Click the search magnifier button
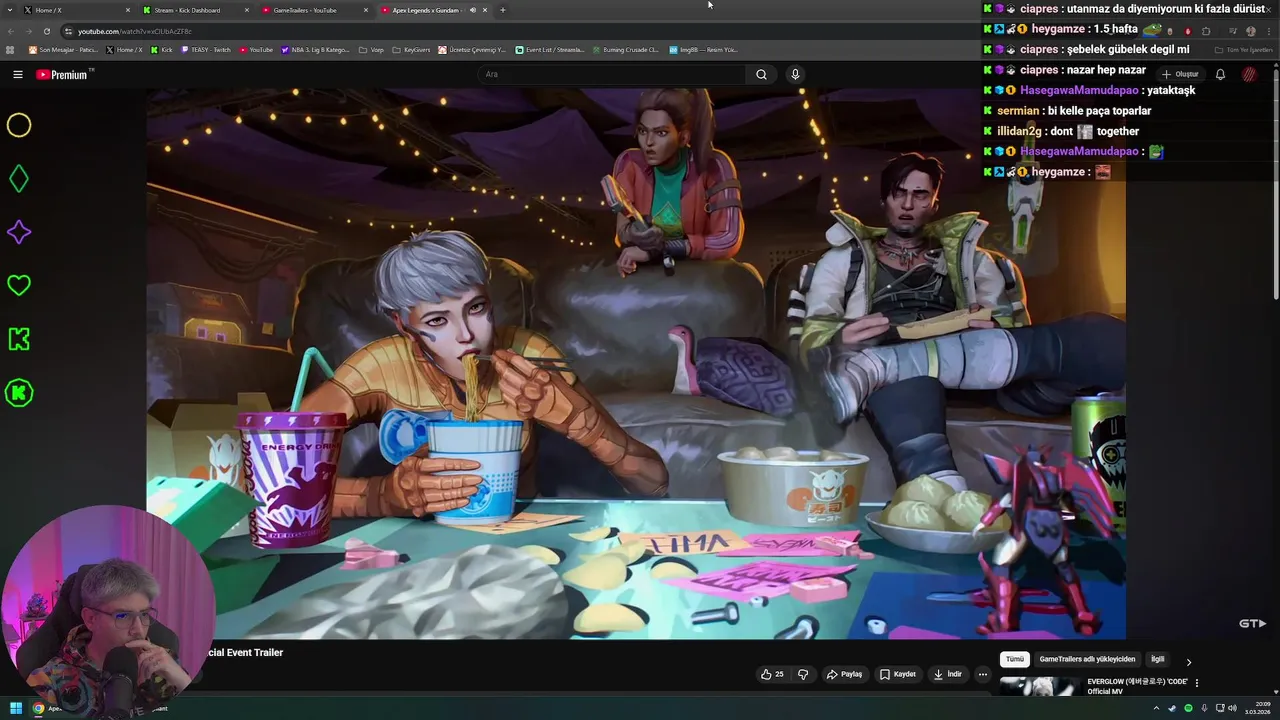Screen dimensions: 1280x720 761,74
